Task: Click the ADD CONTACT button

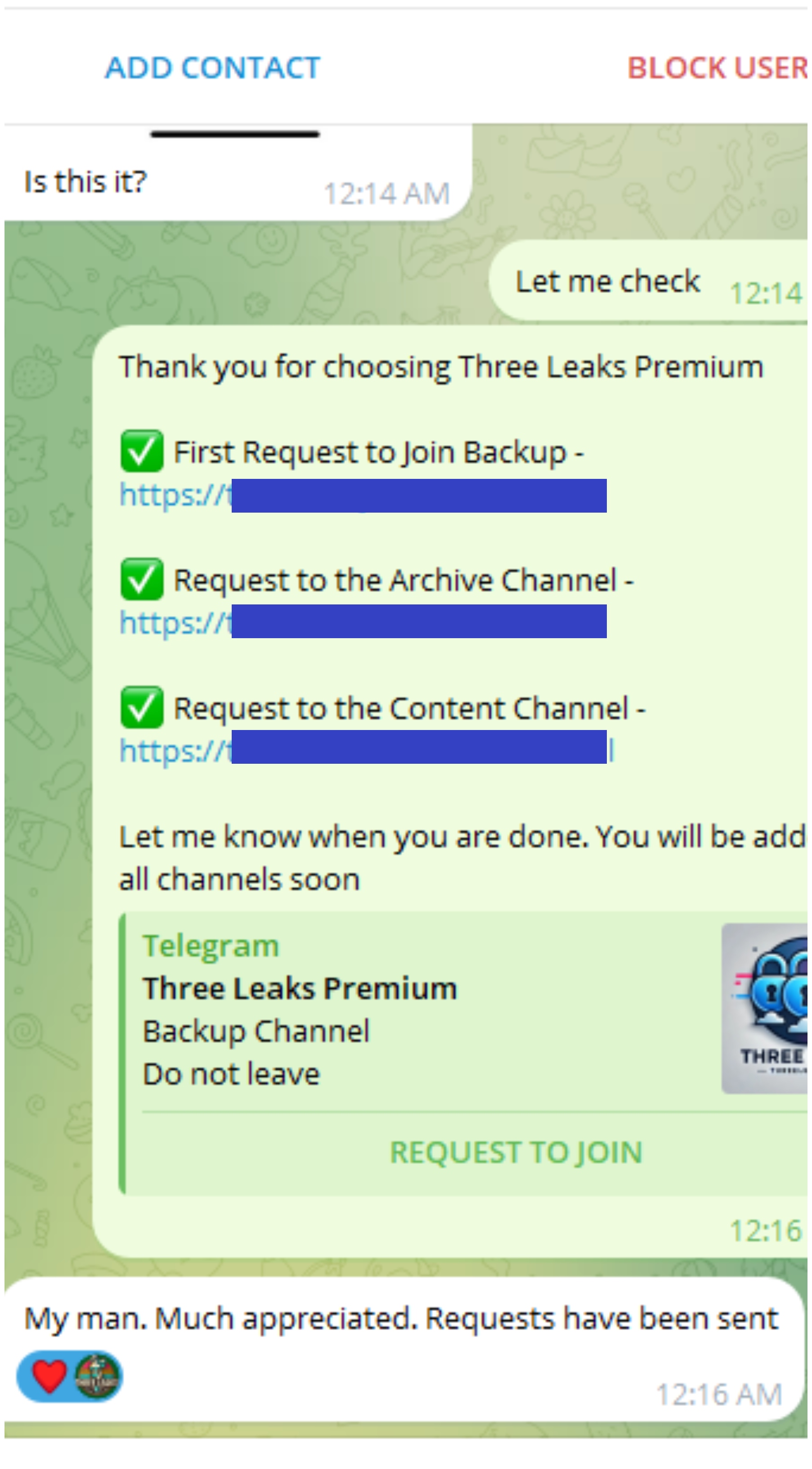Action: point(212,68)
